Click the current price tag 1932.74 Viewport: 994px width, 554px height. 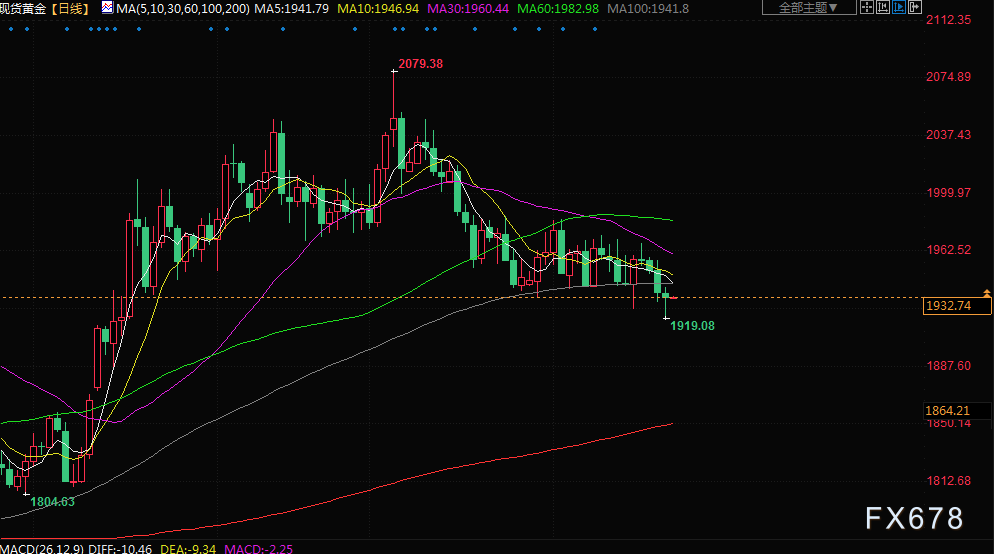click(957, 306)
